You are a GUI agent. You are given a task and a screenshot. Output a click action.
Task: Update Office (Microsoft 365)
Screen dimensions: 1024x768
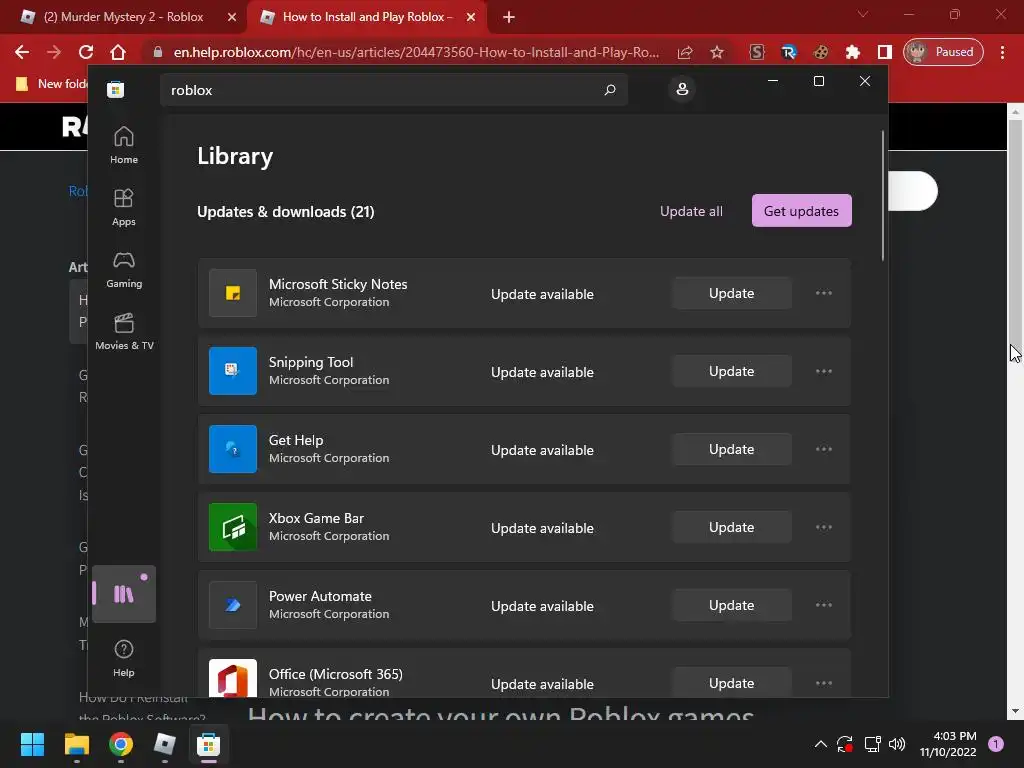pos(731,682)
